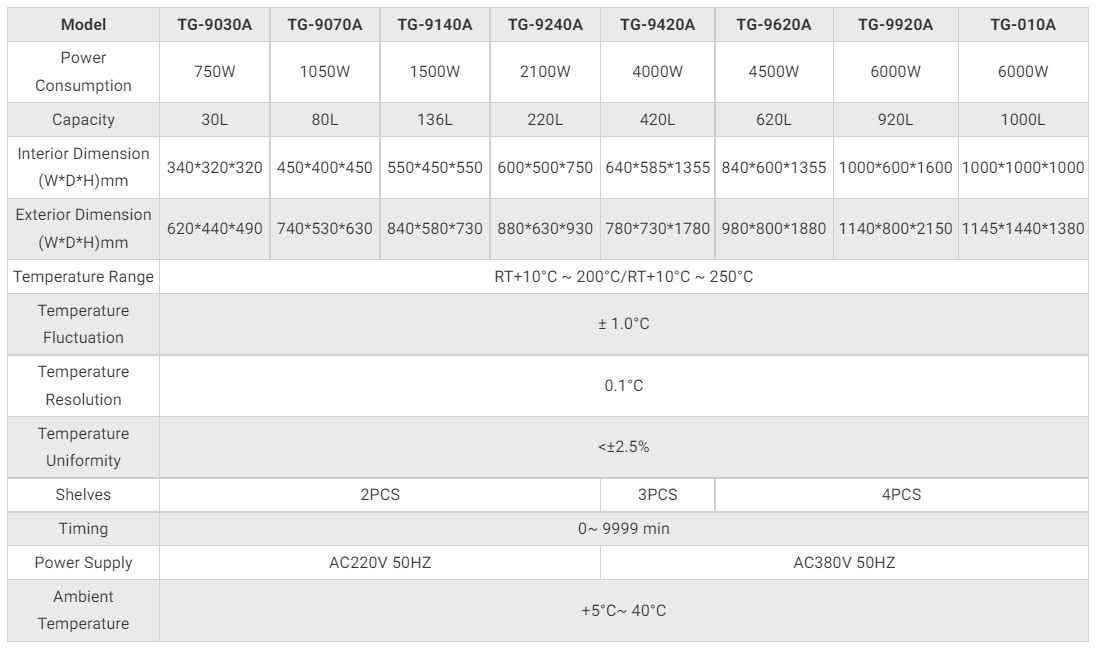
Task: Select the 750W power consumption cell
Action: pos(214,72)
